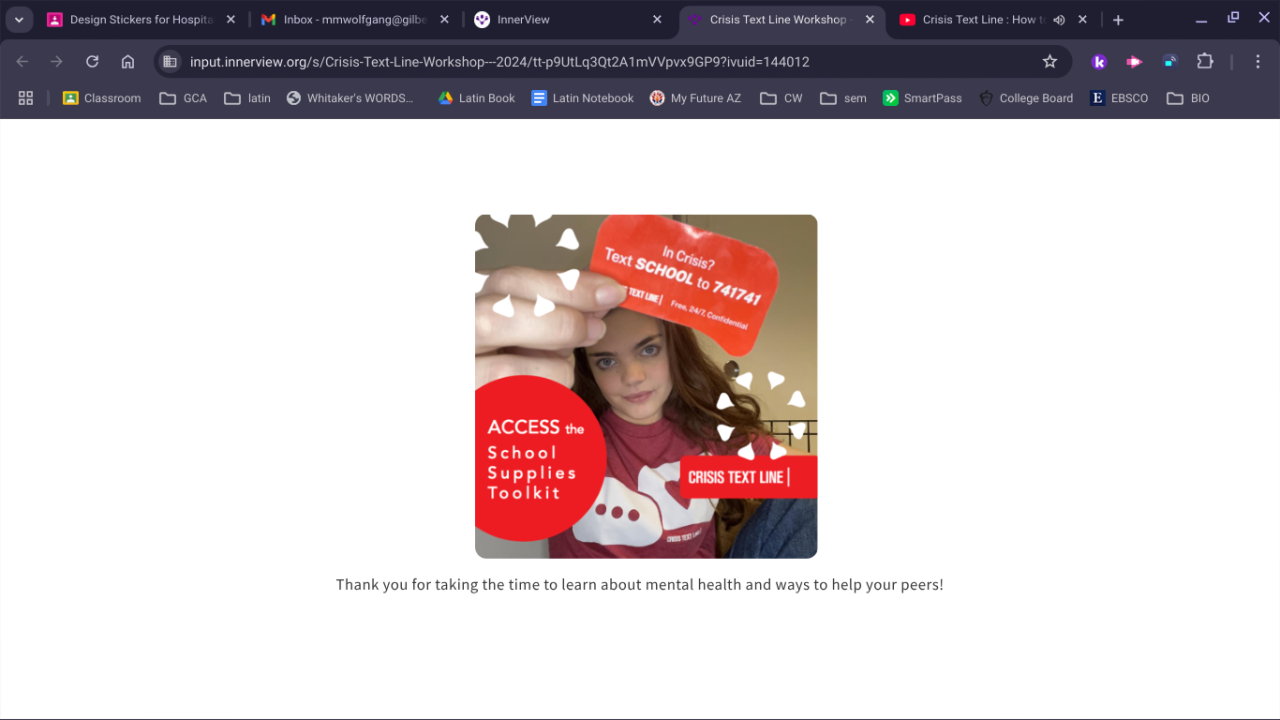
Task: Minimize the browser window
Action: click(1201, 20)
